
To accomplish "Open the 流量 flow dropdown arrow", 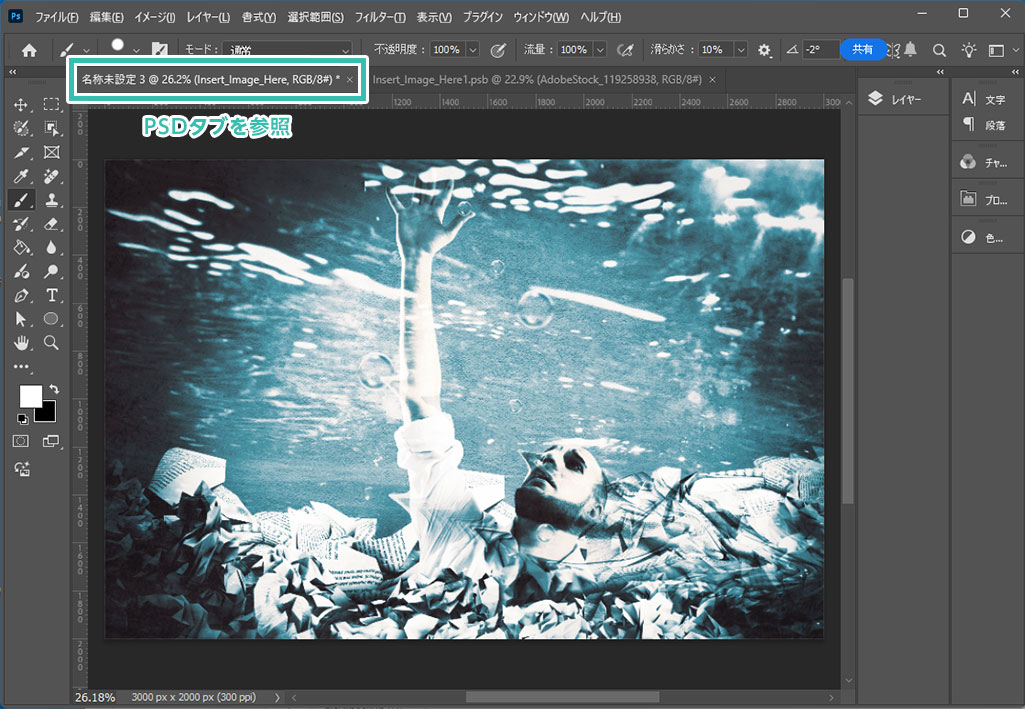I will (599, 50).
